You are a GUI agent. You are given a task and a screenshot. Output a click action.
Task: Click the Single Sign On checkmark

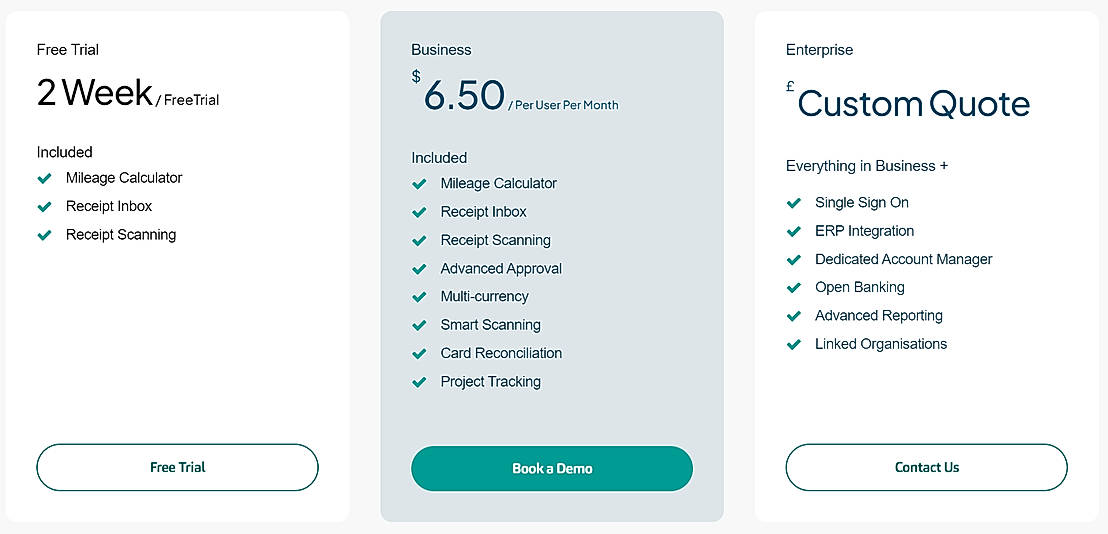(x=794, y=203)
